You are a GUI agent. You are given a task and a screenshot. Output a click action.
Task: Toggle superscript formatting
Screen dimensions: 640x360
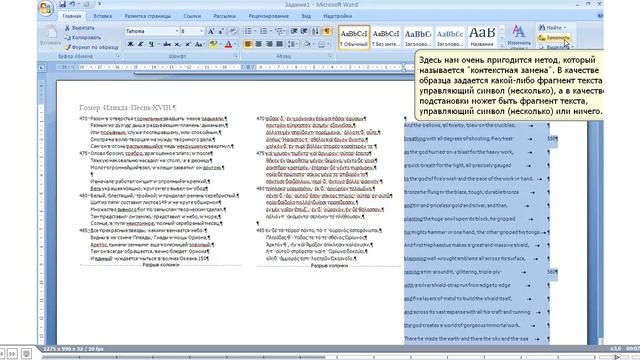coord(188,44)
